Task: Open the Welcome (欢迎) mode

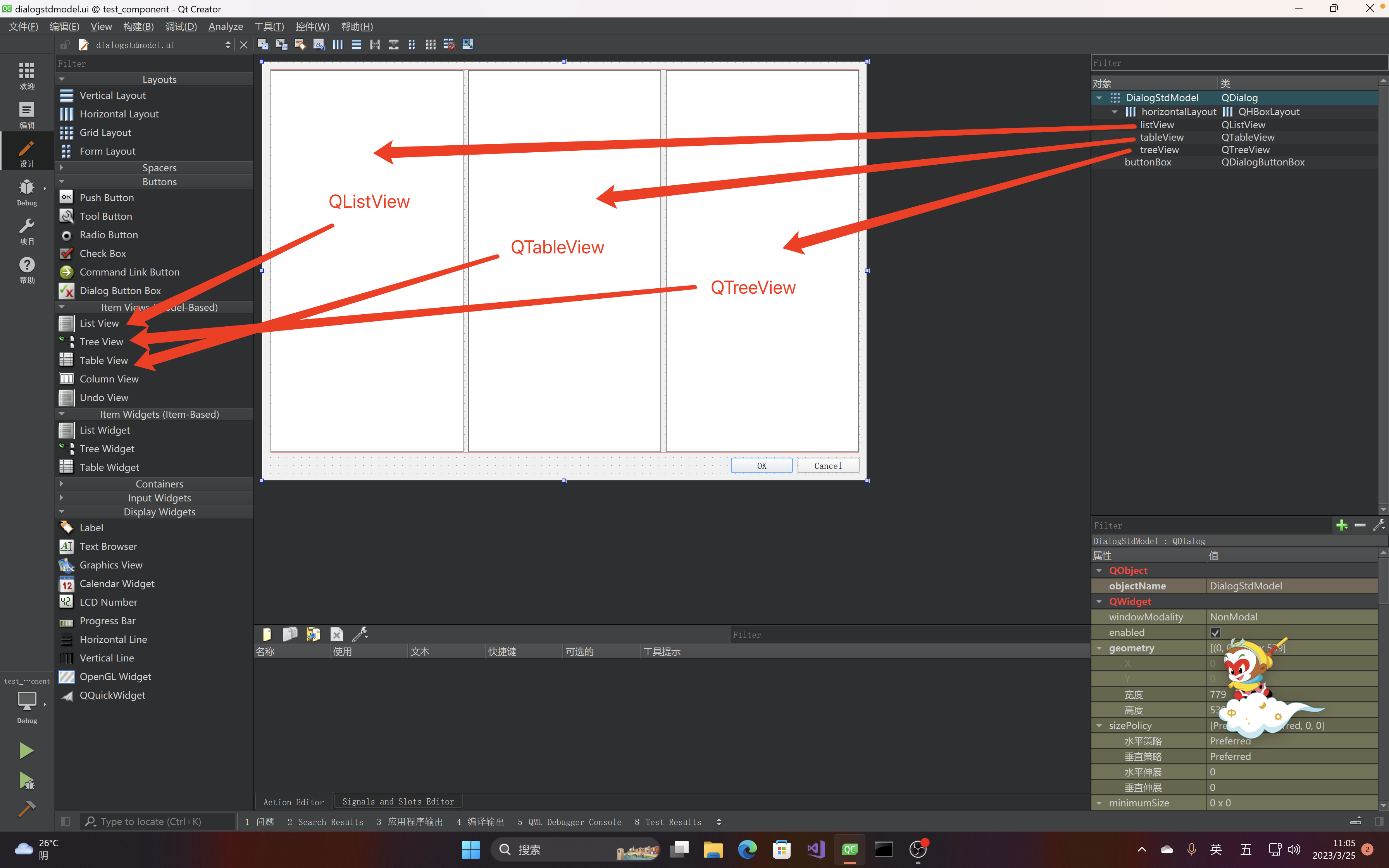Action: pos(27,76)
